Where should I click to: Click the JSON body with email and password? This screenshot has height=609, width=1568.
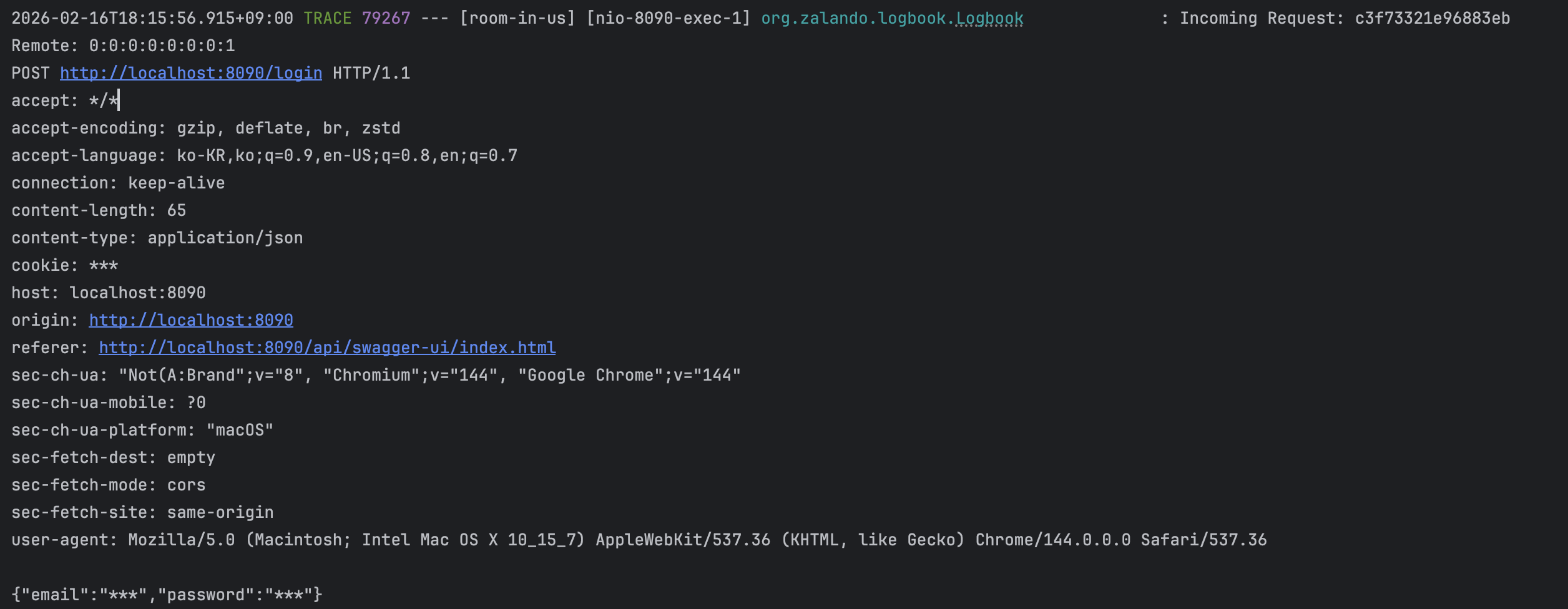(x=167, y=595)
